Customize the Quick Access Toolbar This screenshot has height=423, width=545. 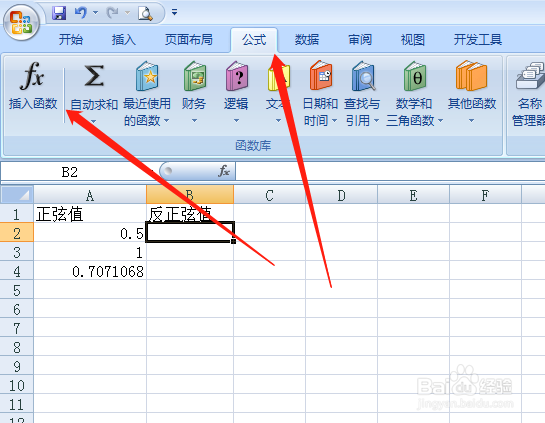pos(174,13)
